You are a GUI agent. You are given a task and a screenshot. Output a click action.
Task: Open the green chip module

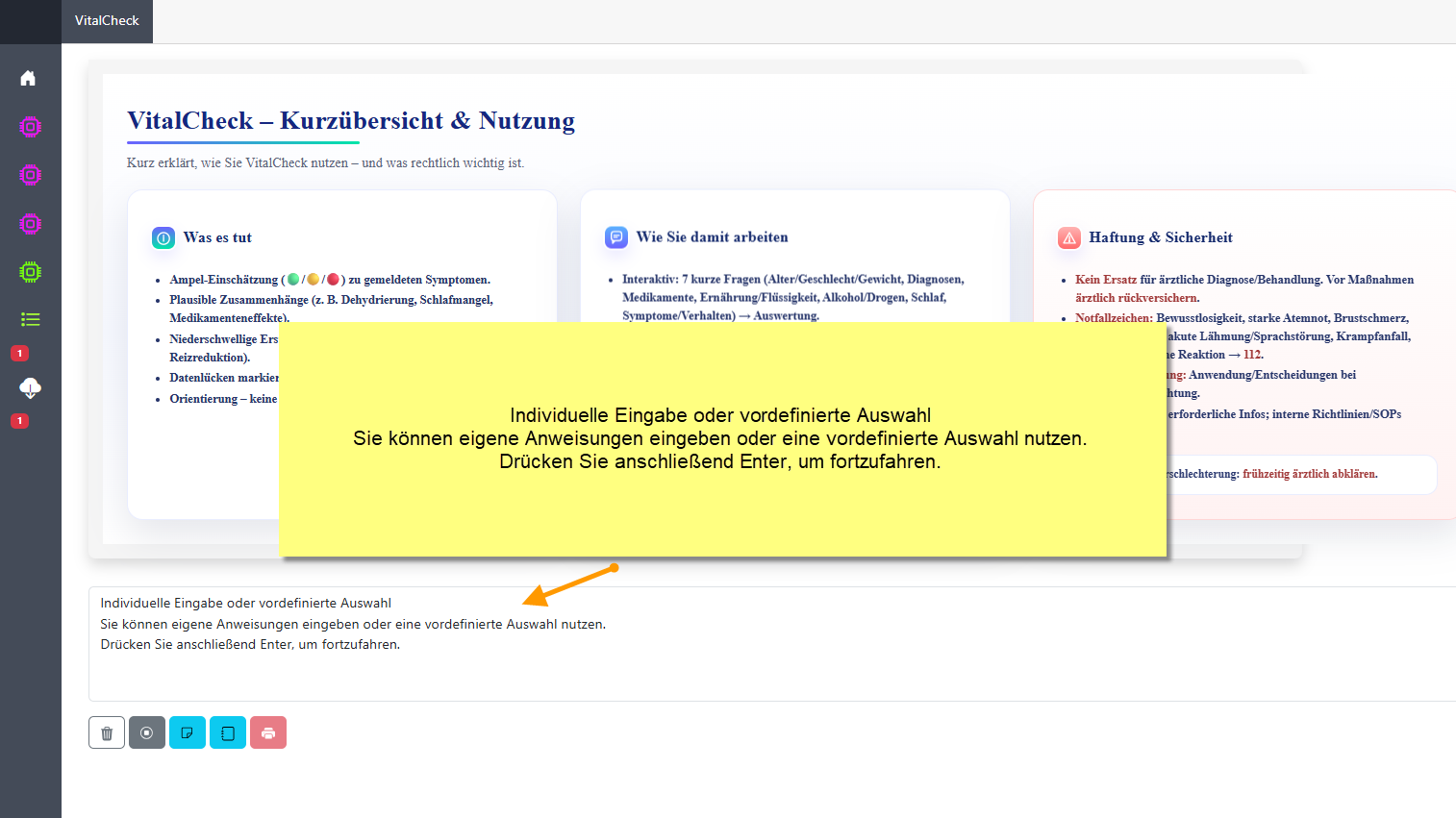[x=30, y=272]
